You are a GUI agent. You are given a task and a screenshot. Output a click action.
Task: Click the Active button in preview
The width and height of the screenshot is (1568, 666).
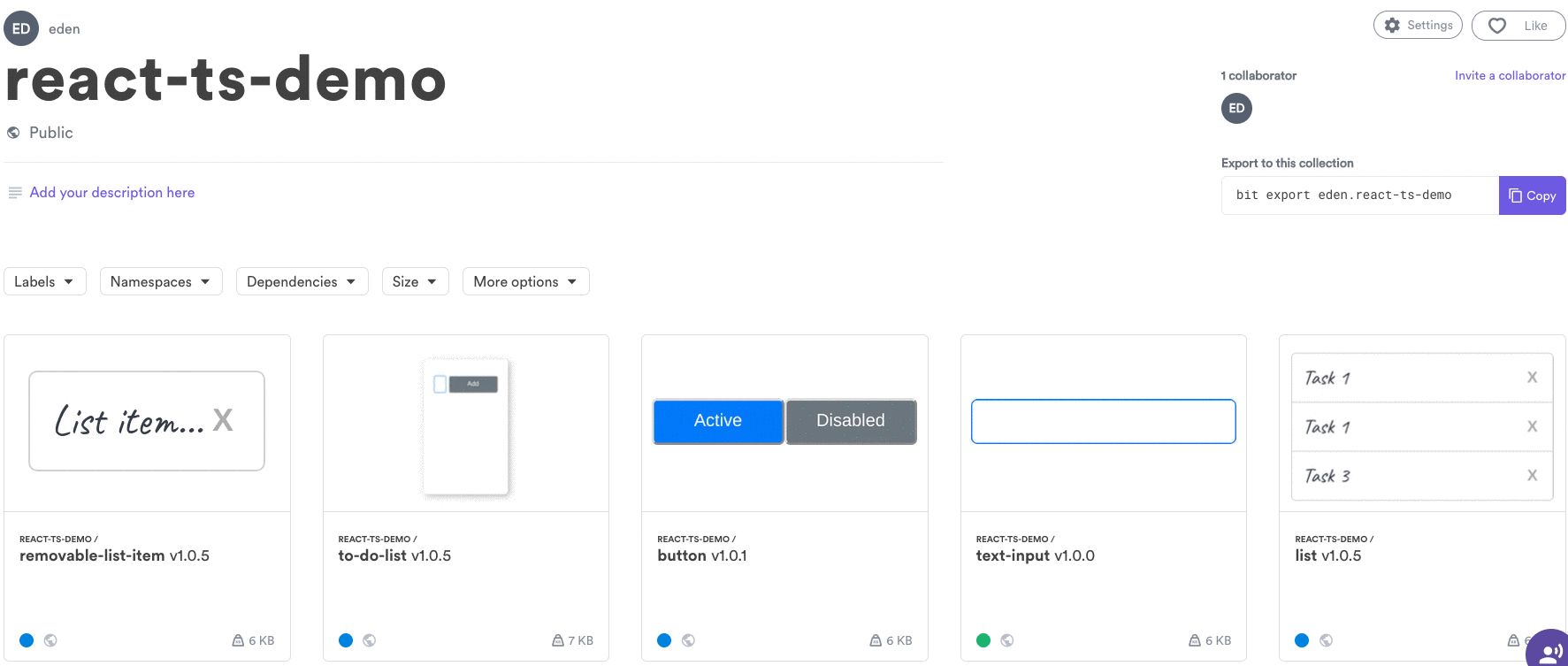click(x=718, y=421)
